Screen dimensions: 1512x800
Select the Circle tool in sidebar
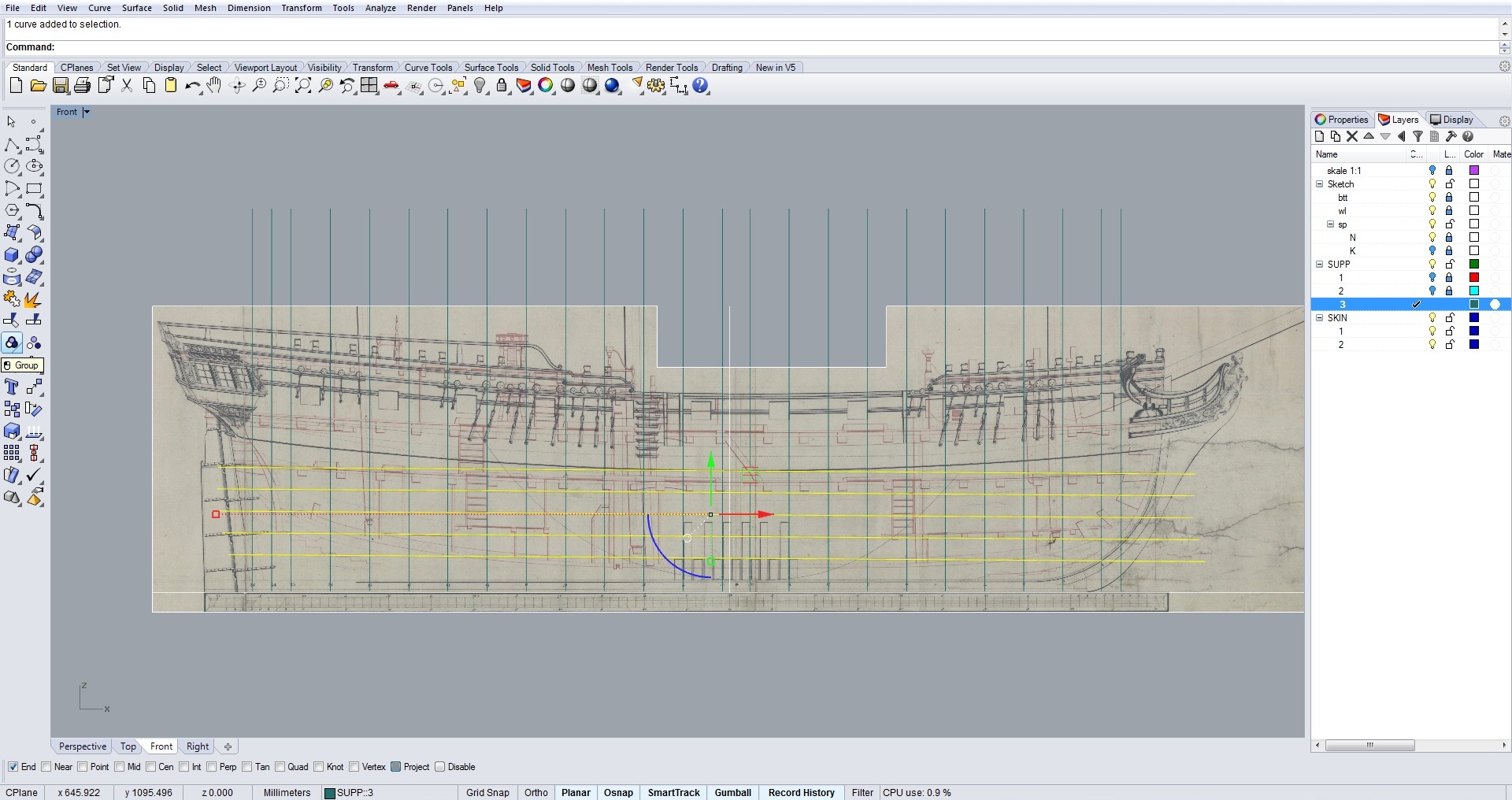point(12,166)
